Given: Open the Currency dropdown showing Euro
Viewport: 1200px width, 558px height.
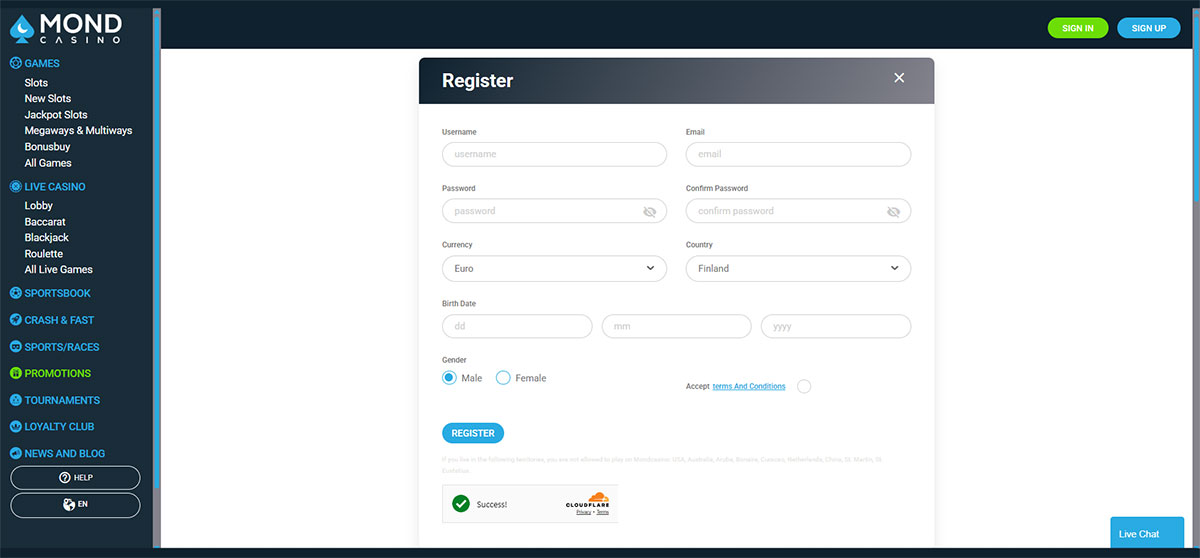Looking at the screenshot, I should 554,268.
